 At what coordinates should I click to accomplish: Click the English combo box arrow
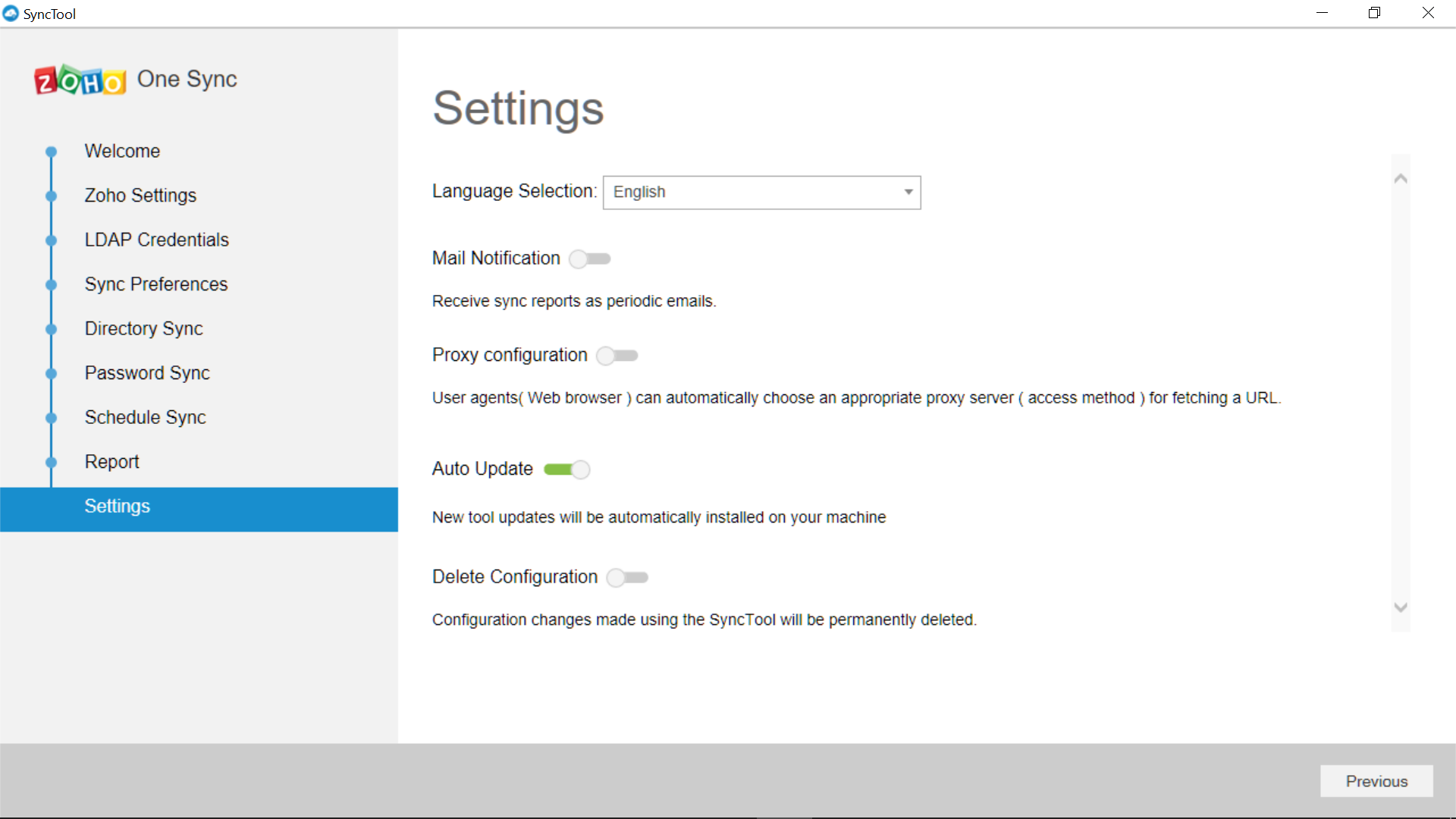coord(908,193)
